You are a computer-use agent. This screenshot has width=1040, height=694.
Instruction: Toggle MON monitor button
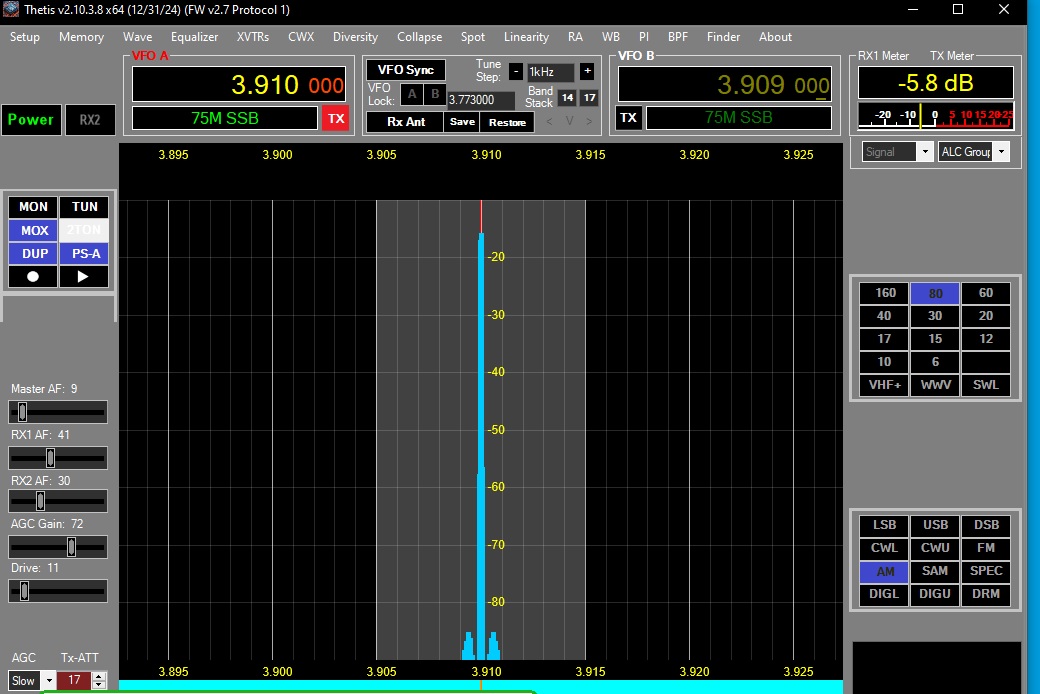coord(33,207)
